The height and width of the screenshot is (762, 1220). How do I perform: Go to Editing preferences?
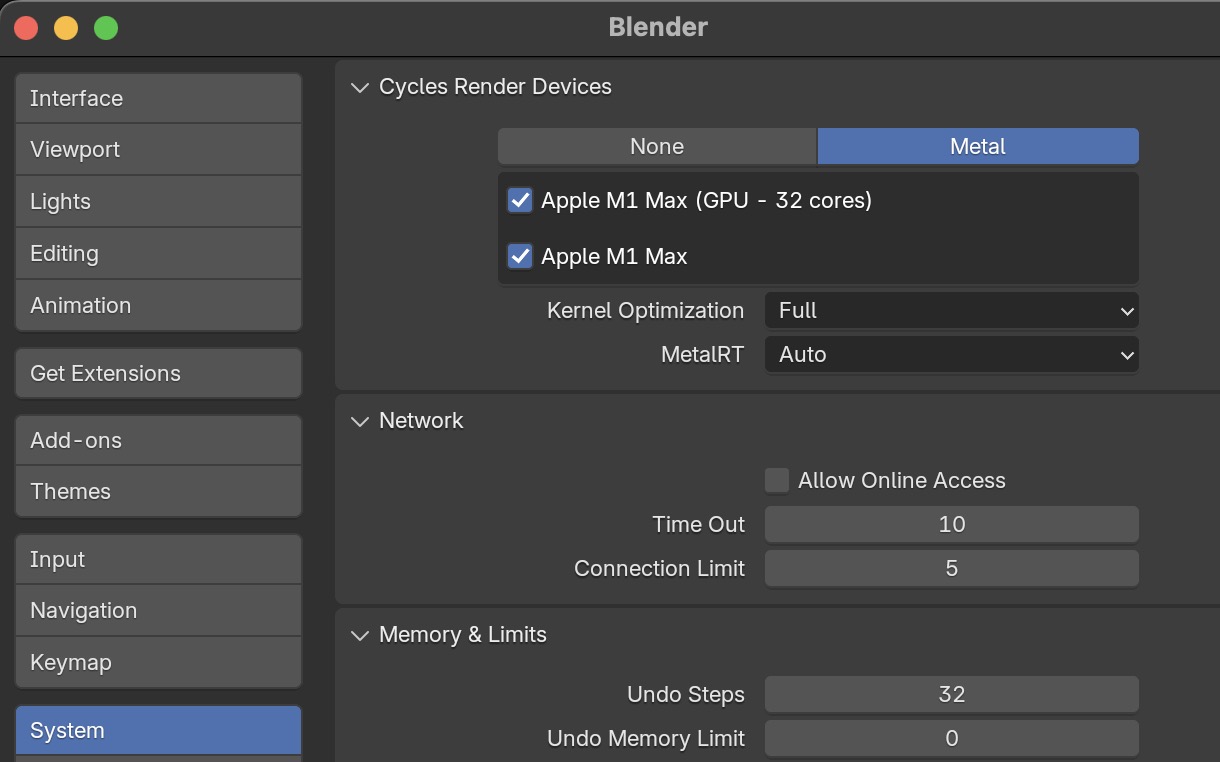[158, 253]
